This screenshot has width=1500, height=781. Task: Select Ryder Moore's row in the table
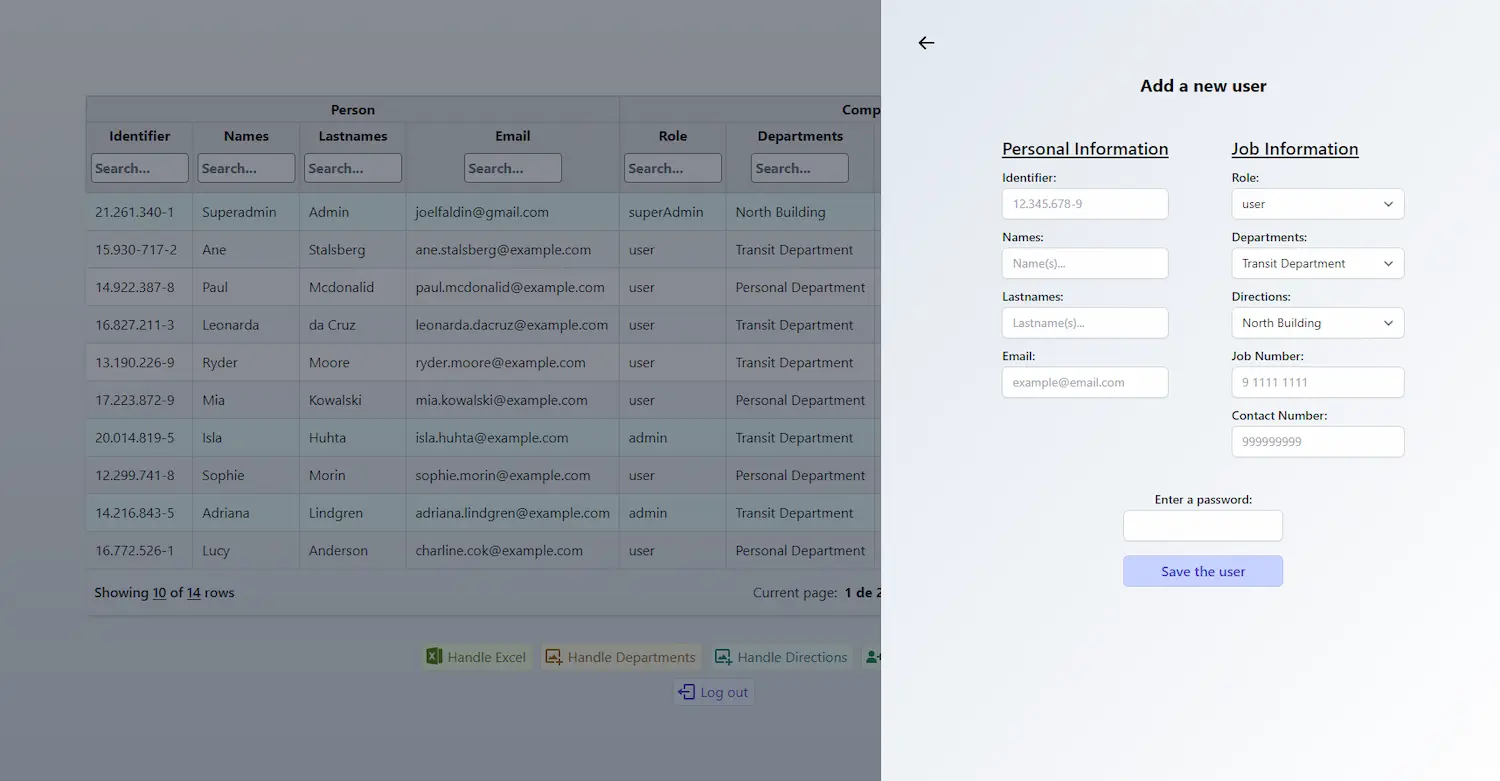coord(450,362)
